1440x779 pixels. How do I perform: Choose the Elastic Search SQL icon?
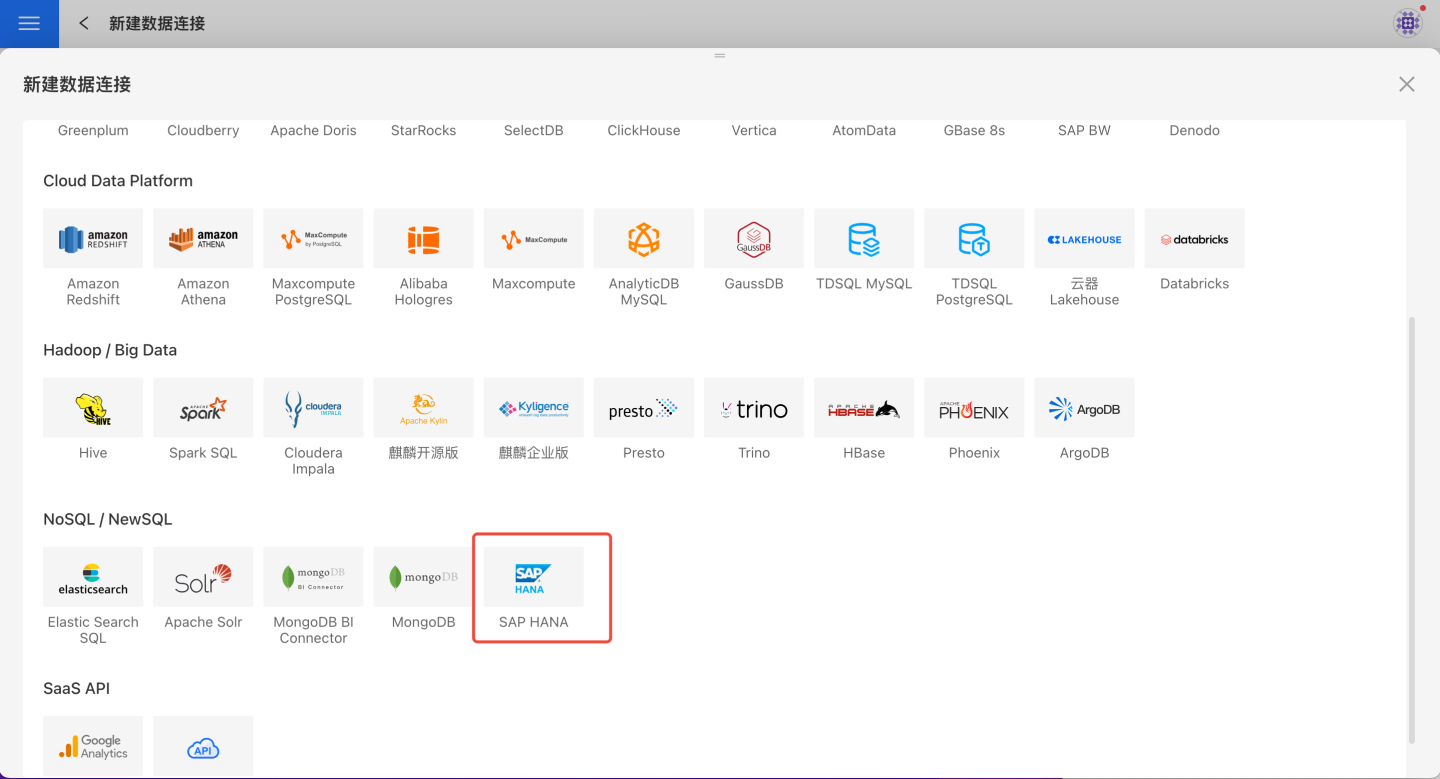coord(93,577)
